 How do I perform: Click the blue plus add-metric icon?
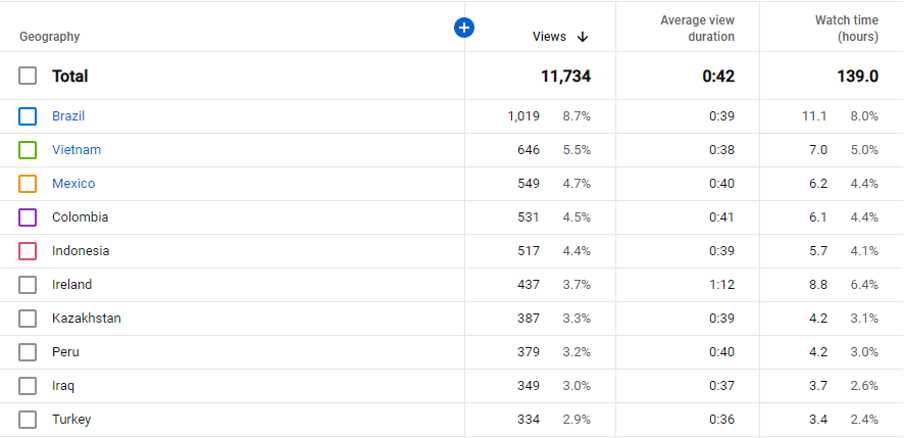pyautogui.click(x=464, y=28)
